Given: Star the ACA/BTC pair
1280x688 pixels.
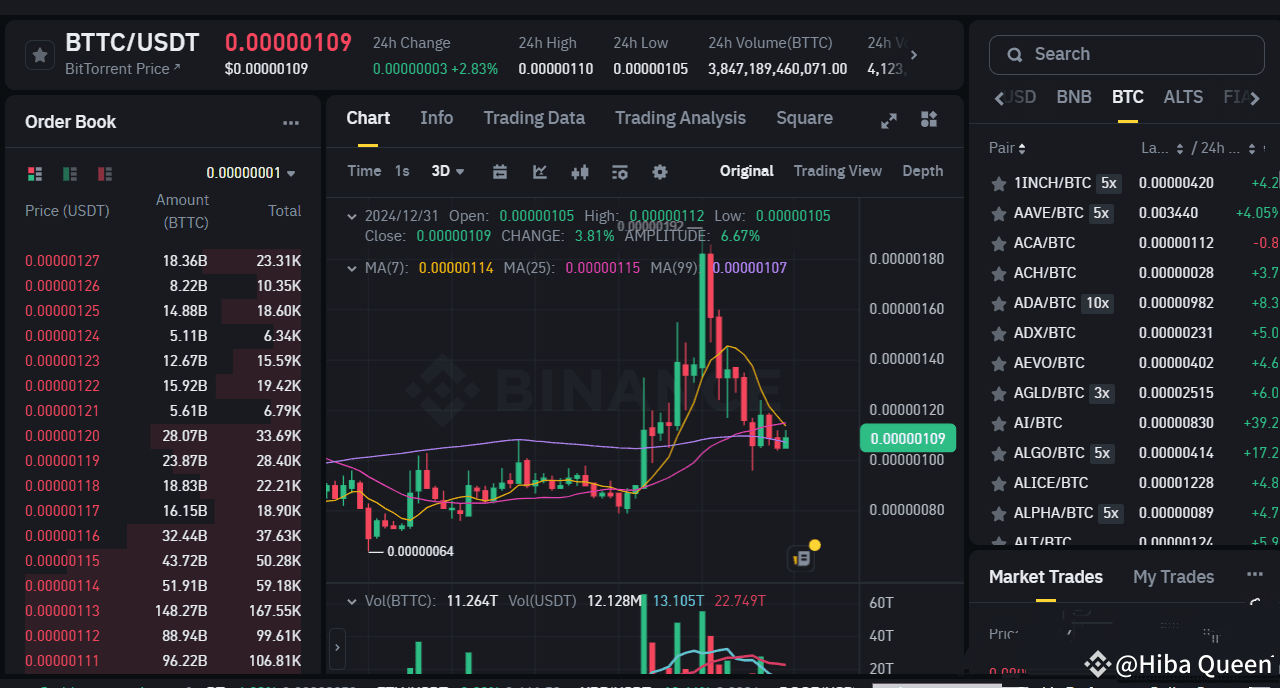Looking at the screenshot, I should [998, 244].
